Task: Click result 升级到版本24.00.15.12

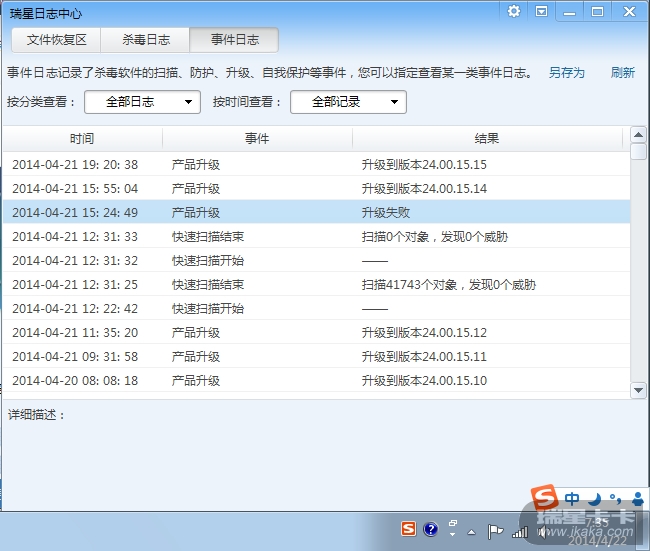Action: click(424, 333)
